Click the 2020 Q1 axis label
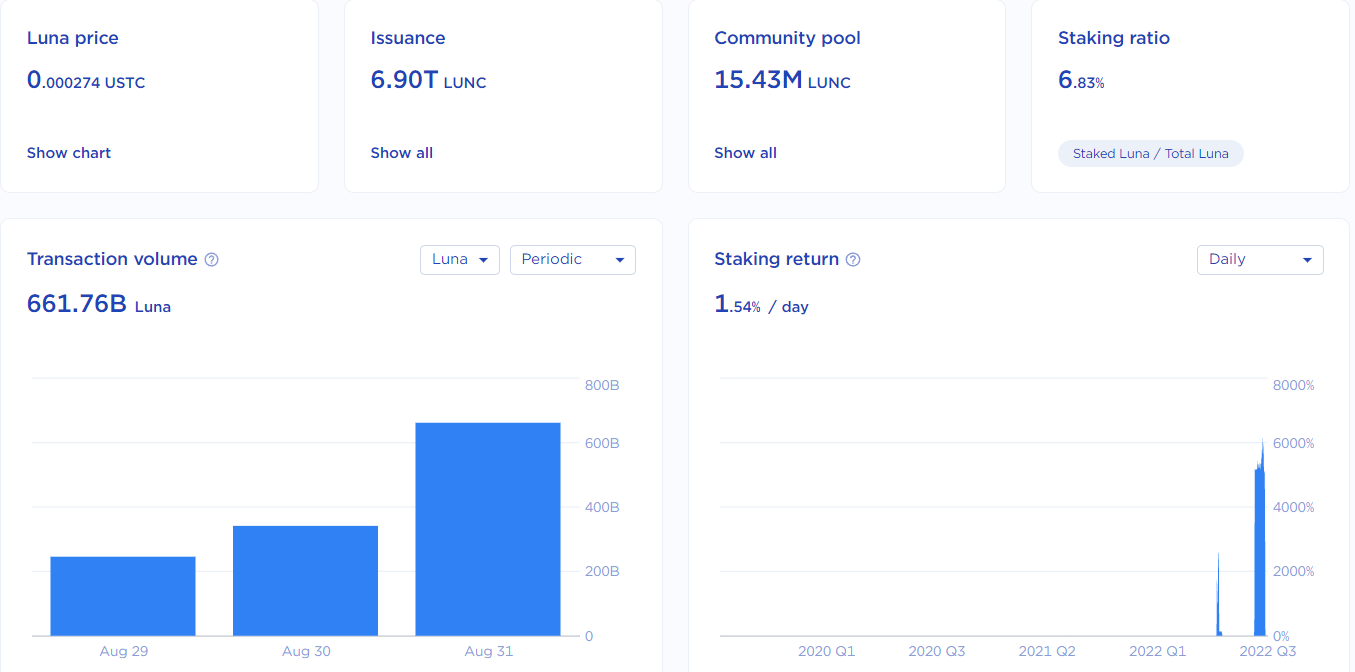The width and height of the screenshot is (1355, 672). 826,651
